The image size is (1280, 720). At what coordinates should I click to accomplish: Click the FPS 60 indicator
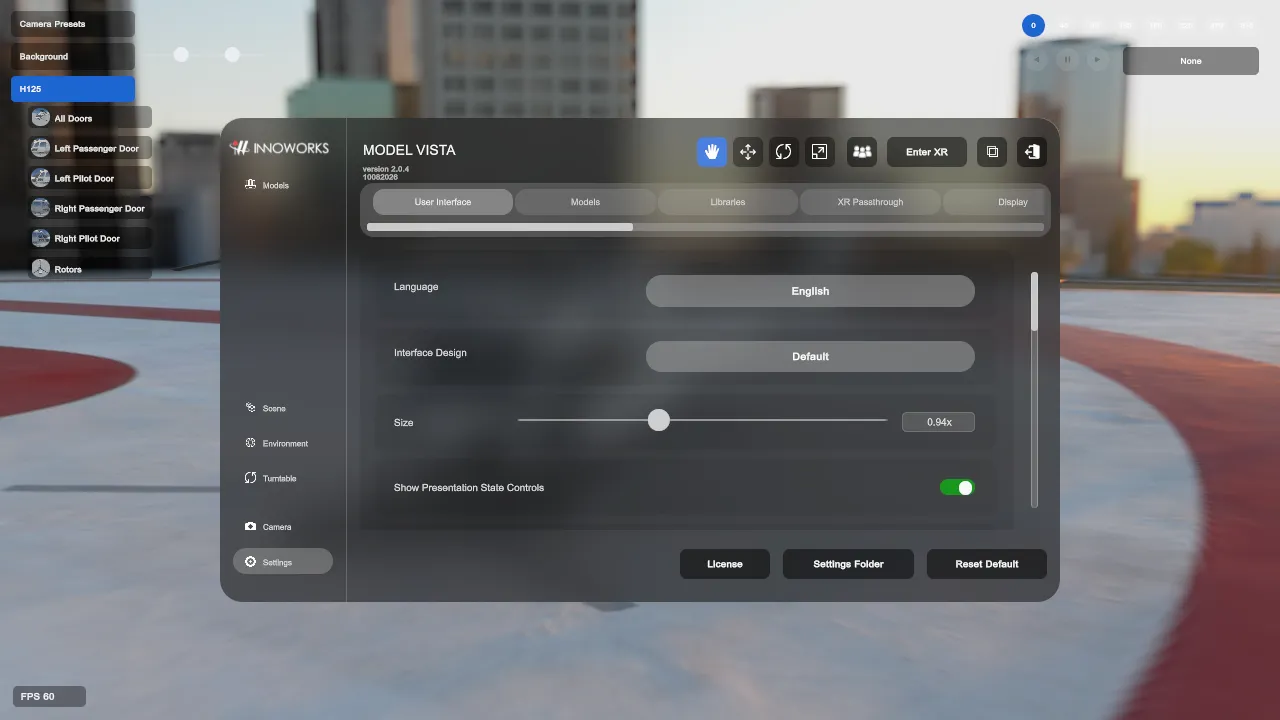pos(49,696)
